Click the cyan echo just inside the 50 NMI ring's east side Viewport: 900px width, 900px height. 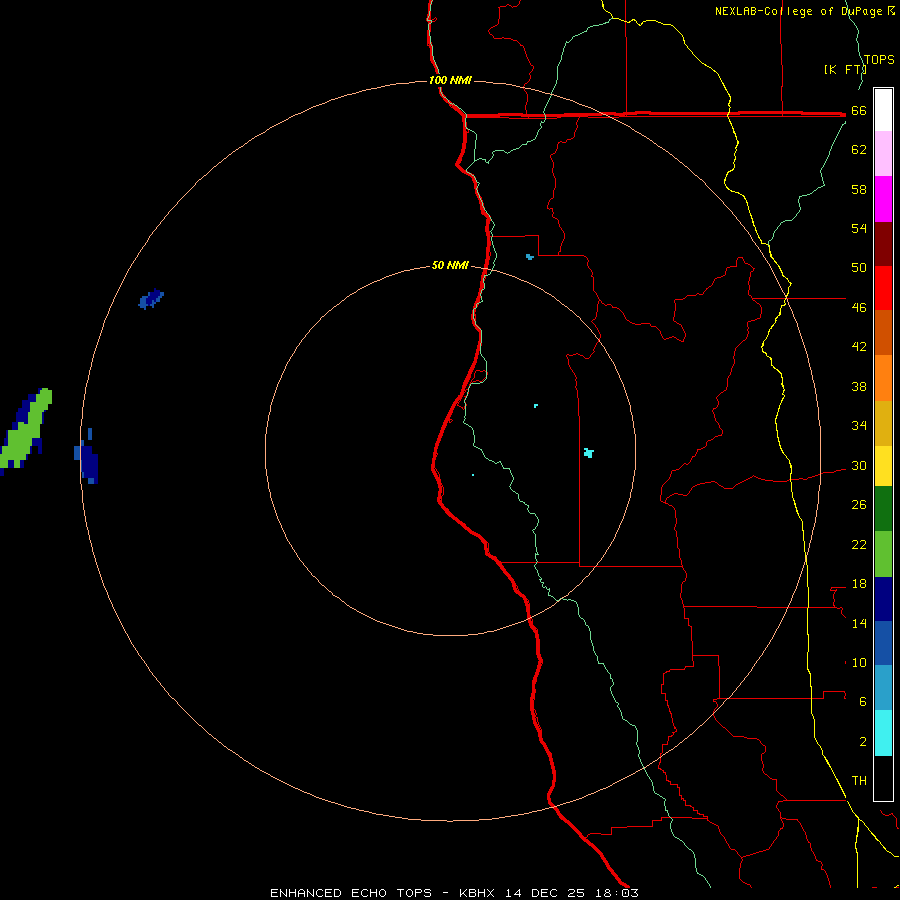588,453
